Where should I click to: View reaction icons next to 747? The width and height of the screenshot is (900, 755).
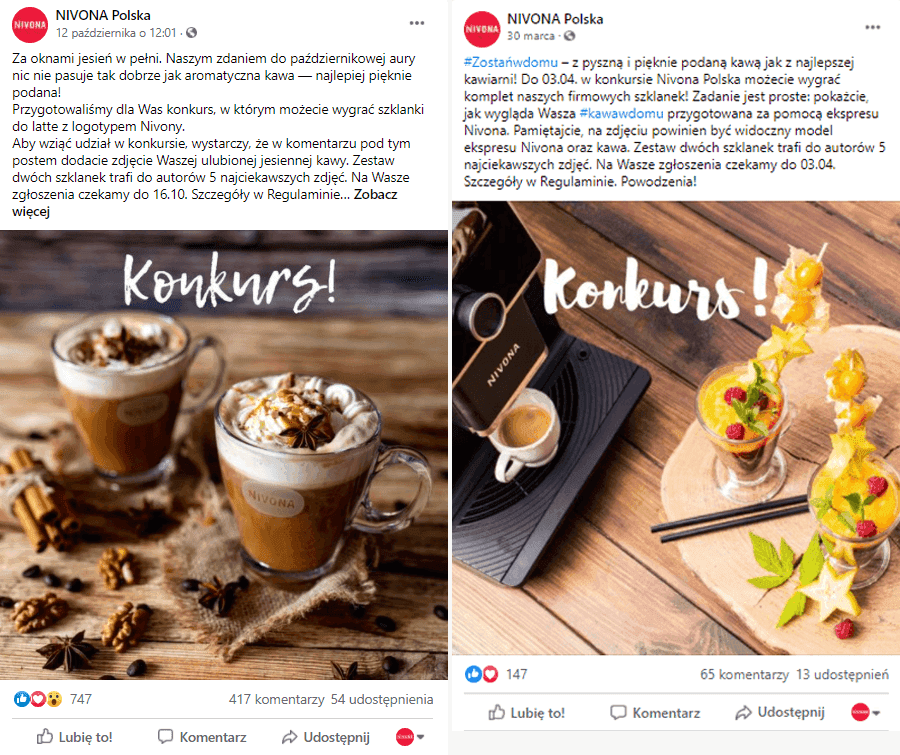click(38, 699)
